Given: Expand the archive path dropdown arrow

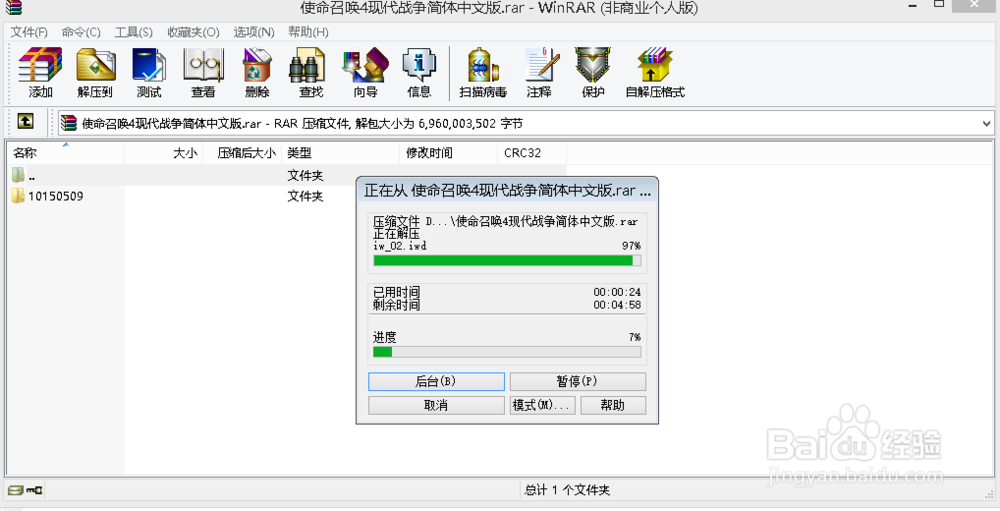Looking at the screenshot, I should click(x=986, y=123).
